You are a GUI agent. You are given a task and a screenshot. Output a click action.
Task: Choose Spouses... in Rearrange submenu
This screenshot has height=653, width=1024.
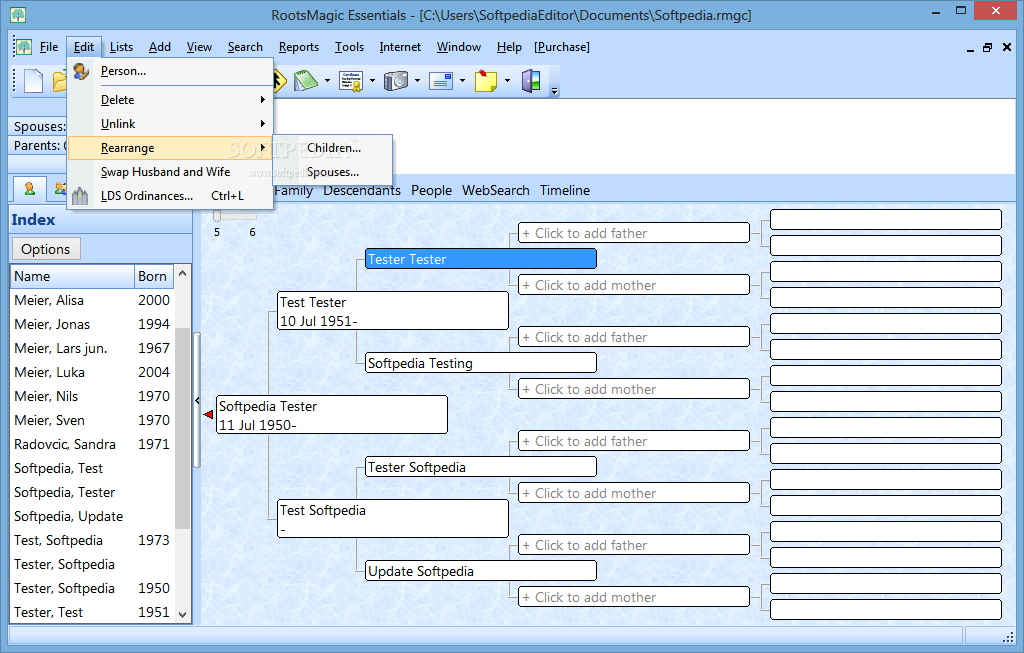pos(333,172)
